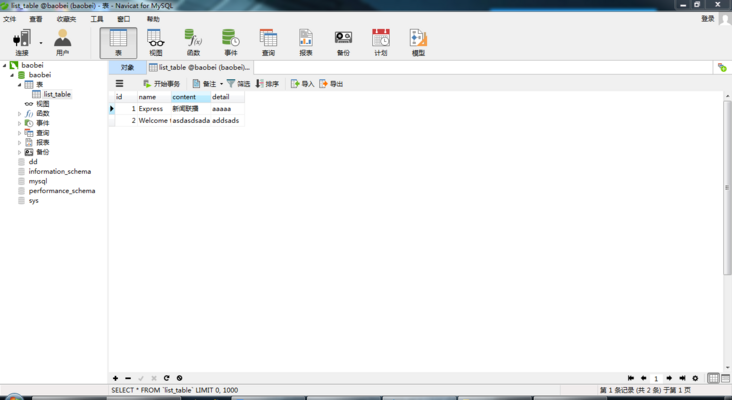Click the 登录 login link
Viewport: 732px width, 400px height.
(x=708, y=19)
